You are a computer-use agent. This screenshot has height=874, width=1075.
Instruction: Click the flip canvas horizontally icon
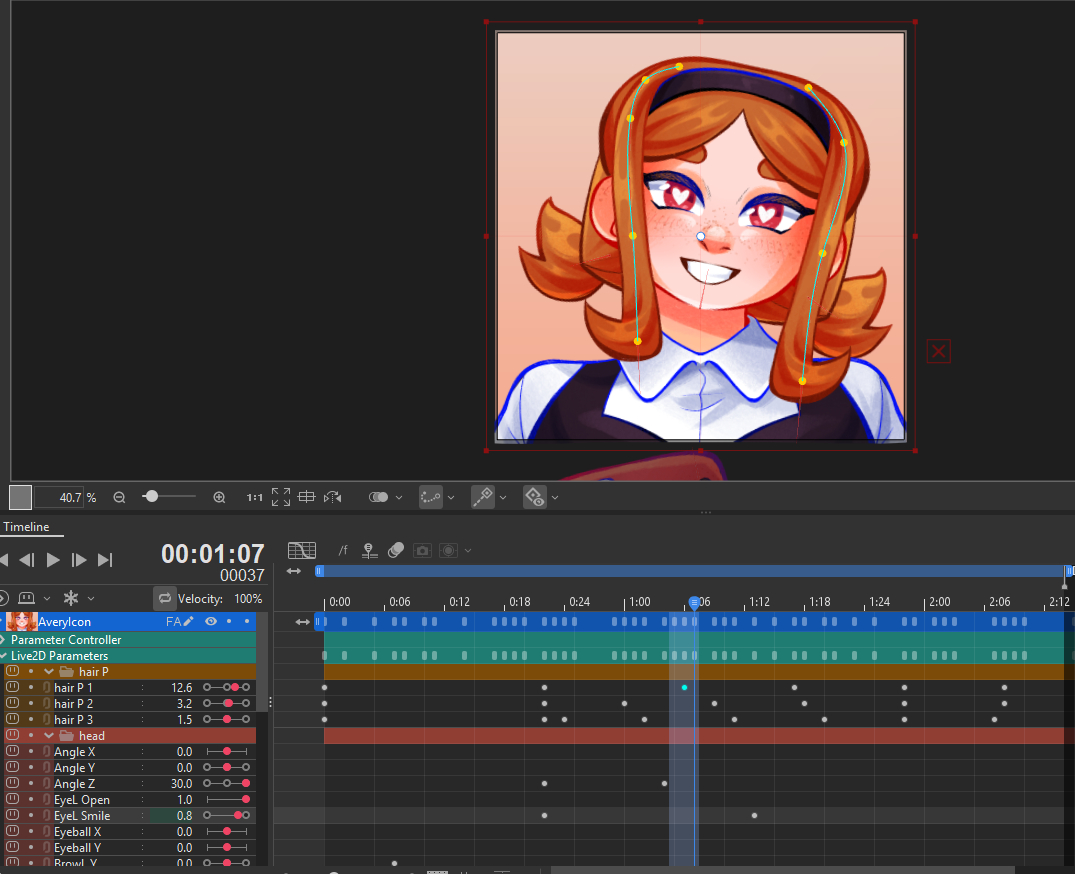tap(333, 497)
